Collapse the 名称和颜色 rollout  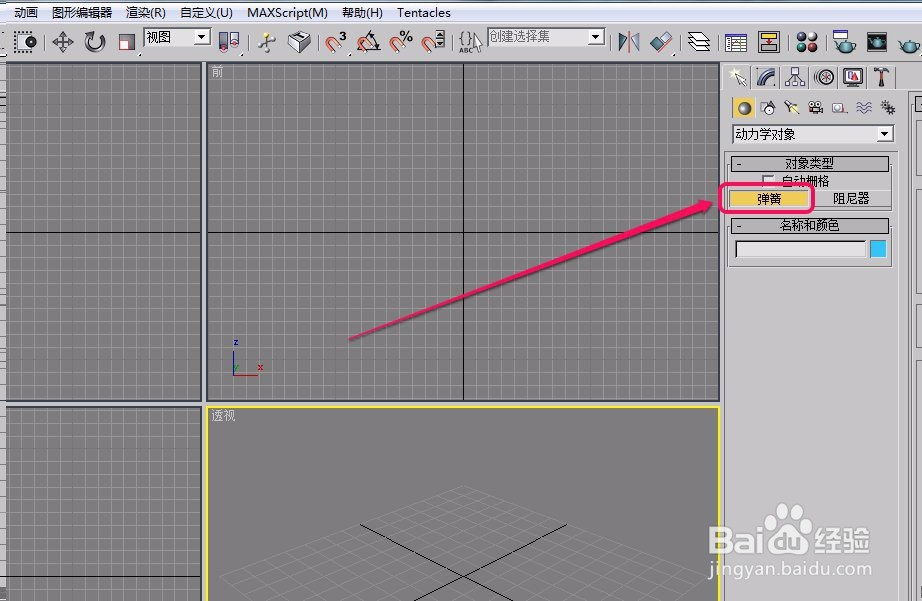pos(810,225)
